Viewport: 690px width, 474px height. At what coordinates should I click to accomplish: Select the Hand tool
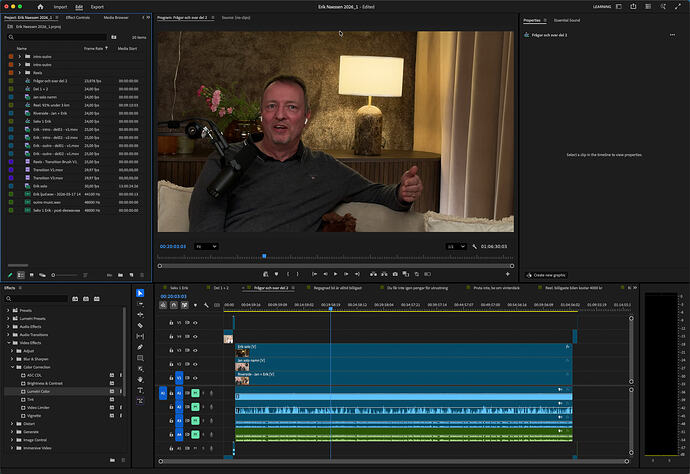140,379
